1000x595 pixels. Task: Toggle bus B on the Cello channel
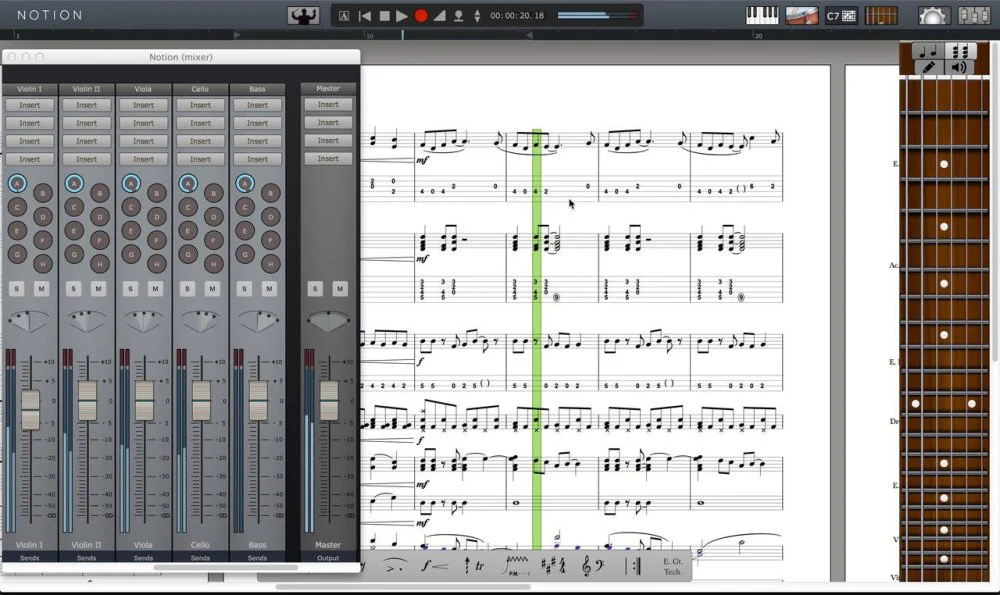pyautogui.click(x=214, y=193)
